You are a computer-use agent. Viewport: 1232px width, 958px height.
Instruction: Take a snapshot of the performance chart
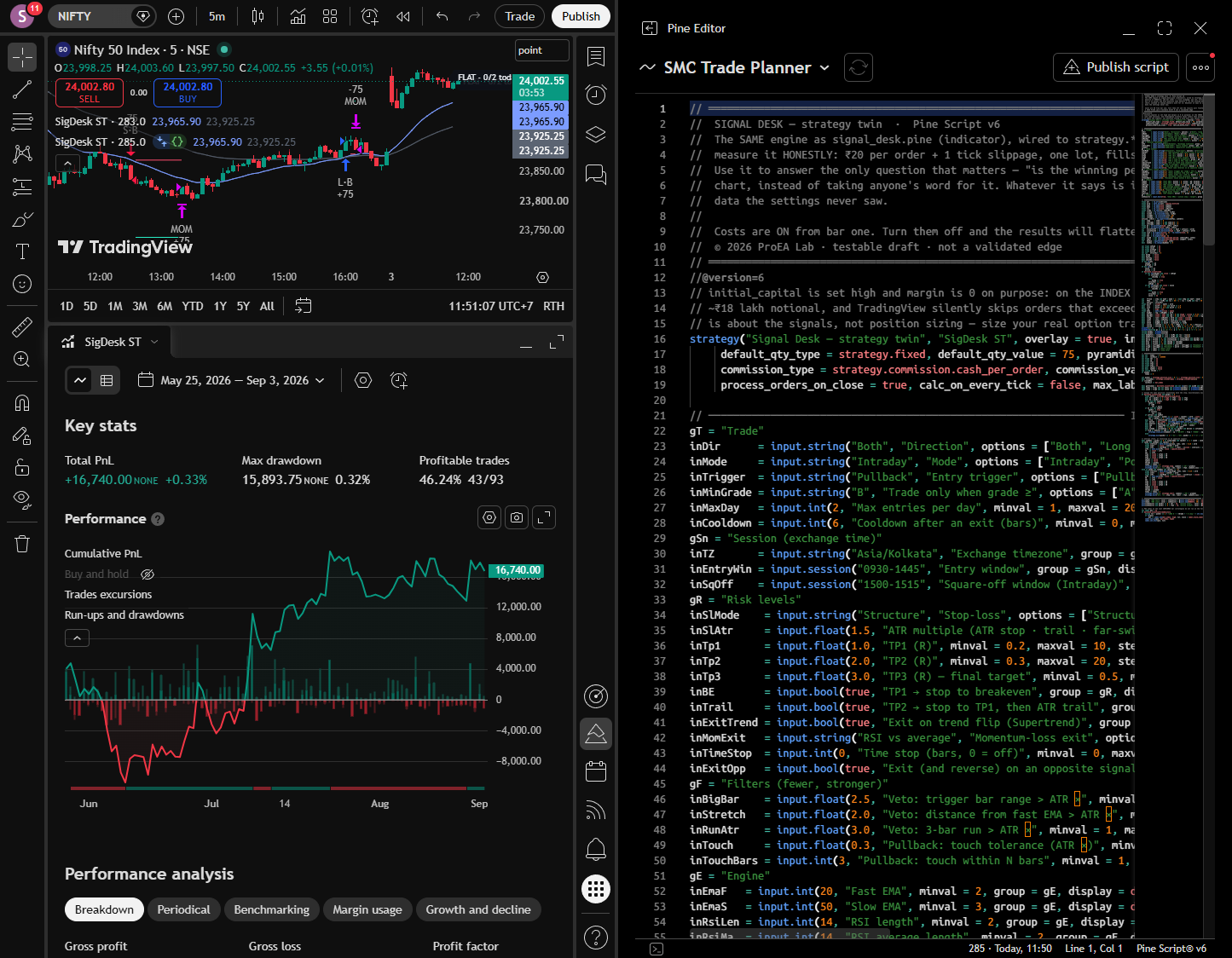(517, 517)
